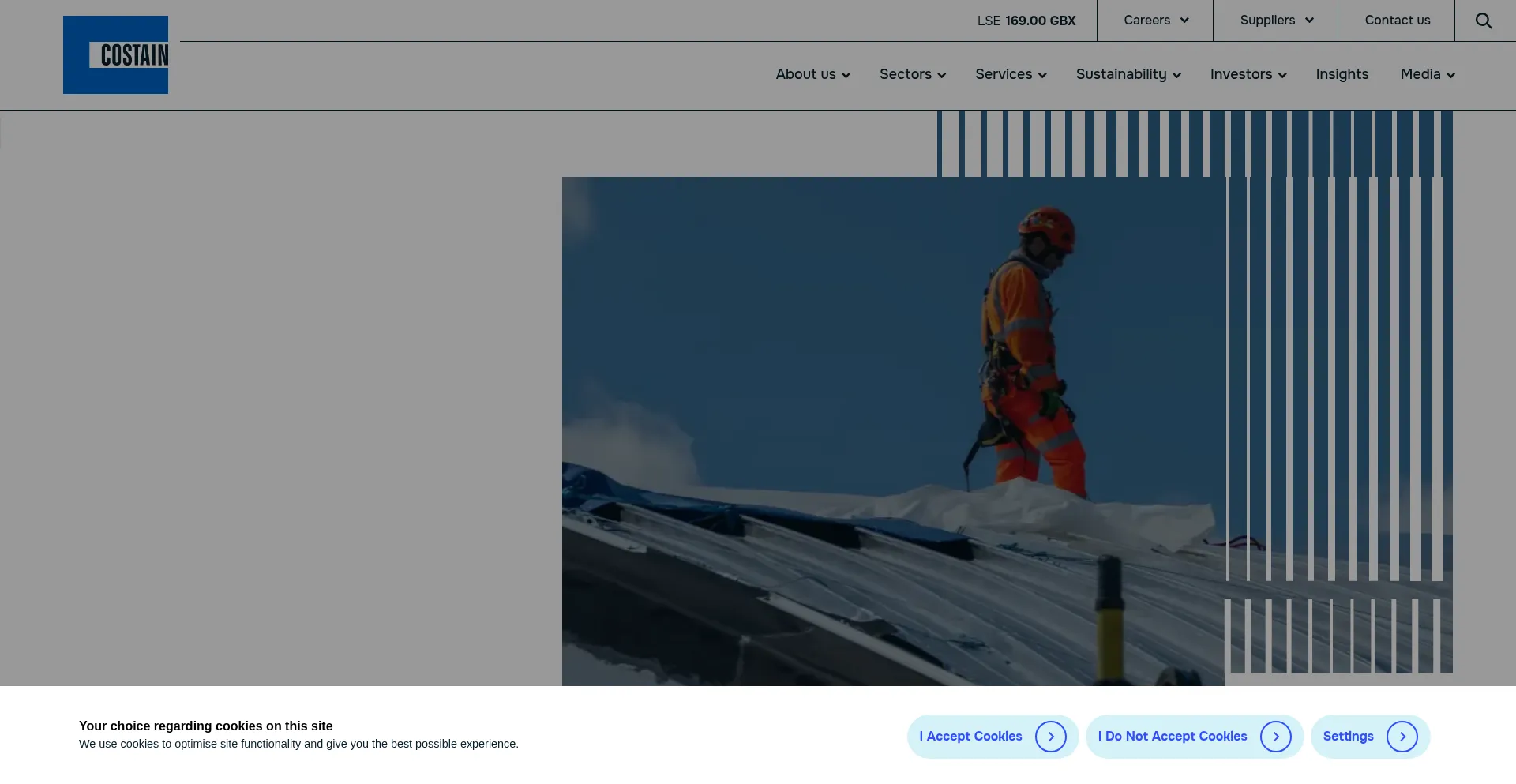Click arrow circle beside I Do Not Accept Cookies
Screen dimensions: 1516x784
(x=1275, y=737)
